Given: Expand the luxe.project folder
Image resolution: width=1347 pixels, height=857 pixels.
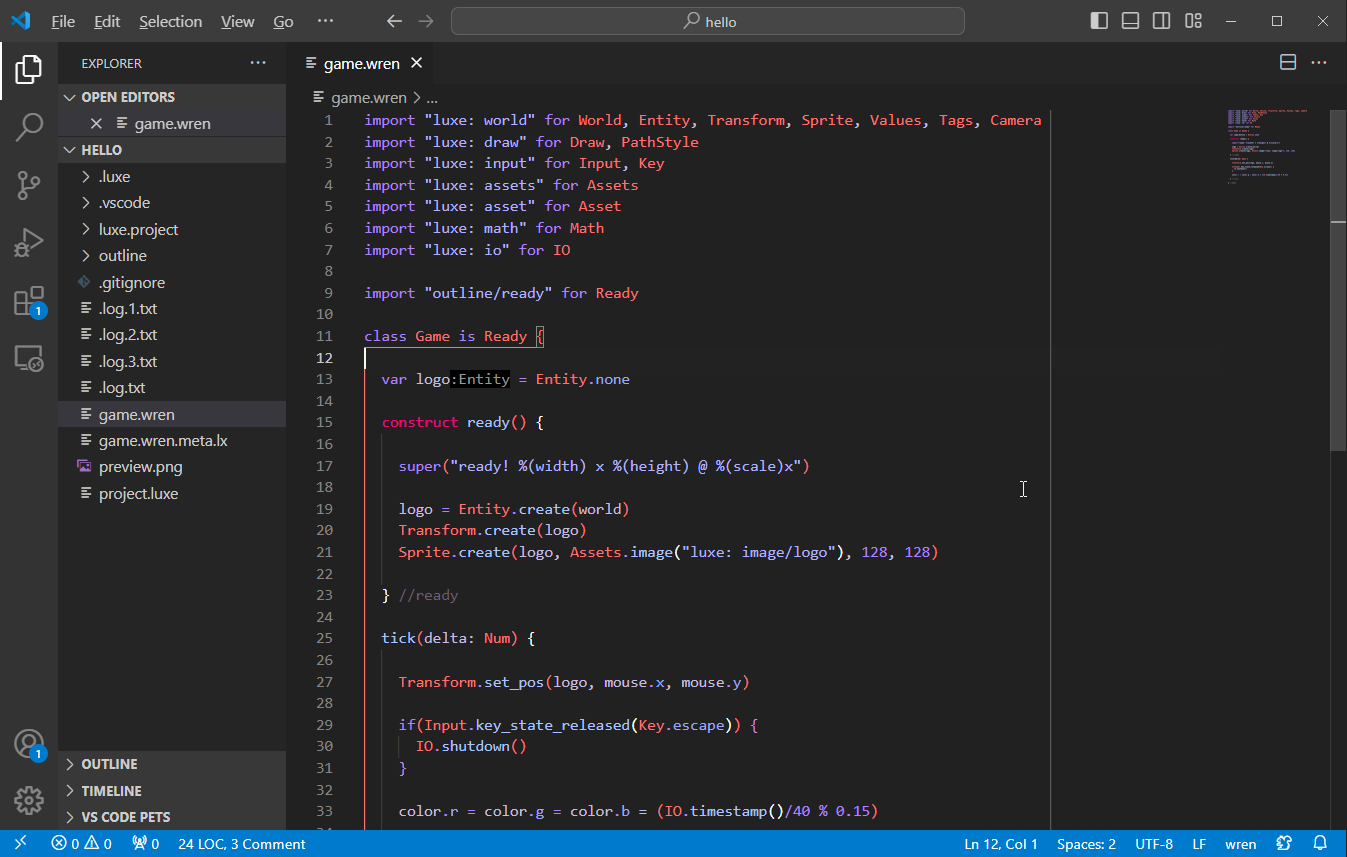Looking at the screenshot, I should 172,229.
